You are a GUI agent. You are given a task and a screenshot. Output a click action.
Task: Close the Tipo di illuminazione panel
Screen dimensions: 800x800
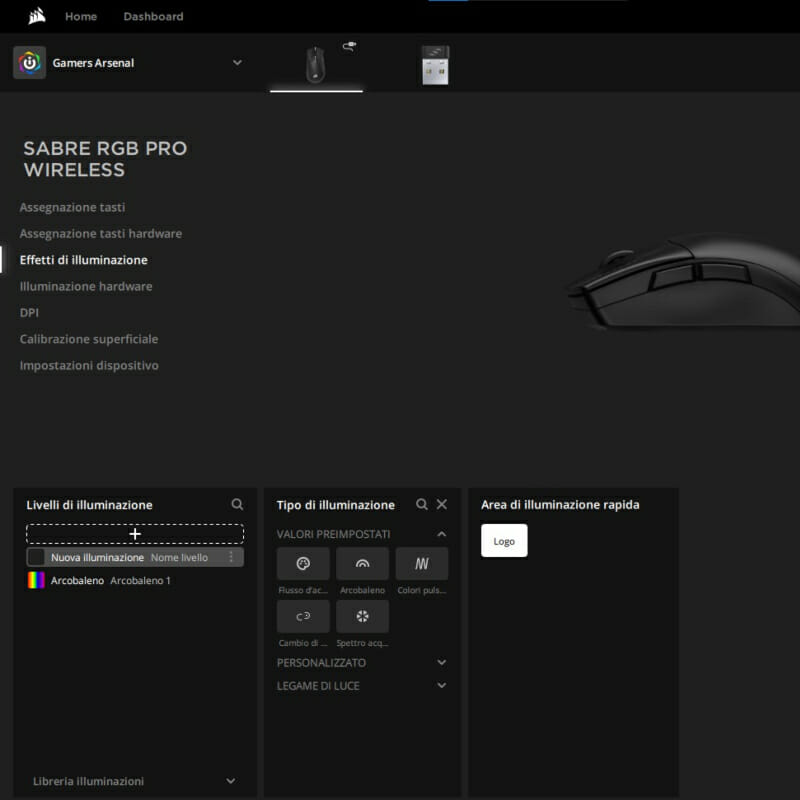click(442, 505)
